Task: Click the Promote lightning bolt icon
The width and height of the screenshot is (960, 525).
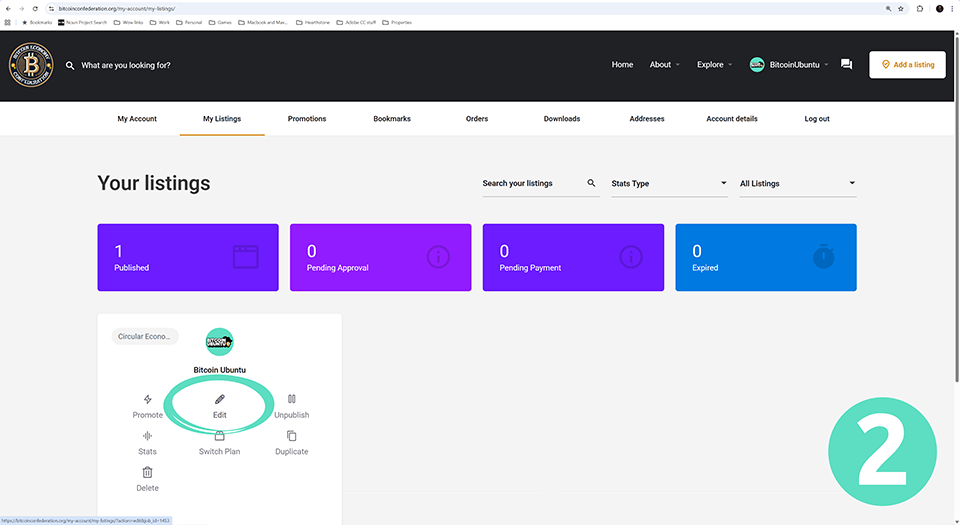Action: tap(148, 400)
